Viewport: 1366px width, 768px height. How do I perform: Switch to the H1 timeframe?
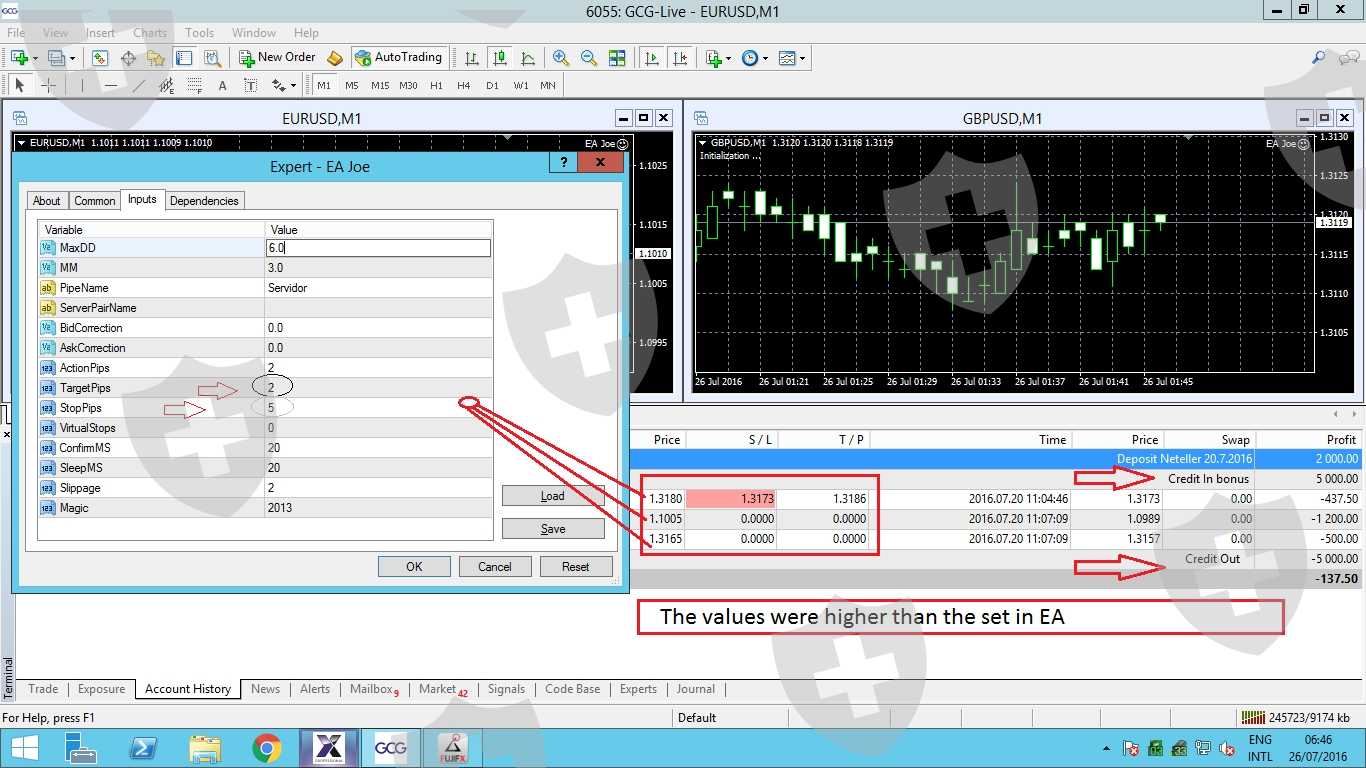[x=436, y=86]
